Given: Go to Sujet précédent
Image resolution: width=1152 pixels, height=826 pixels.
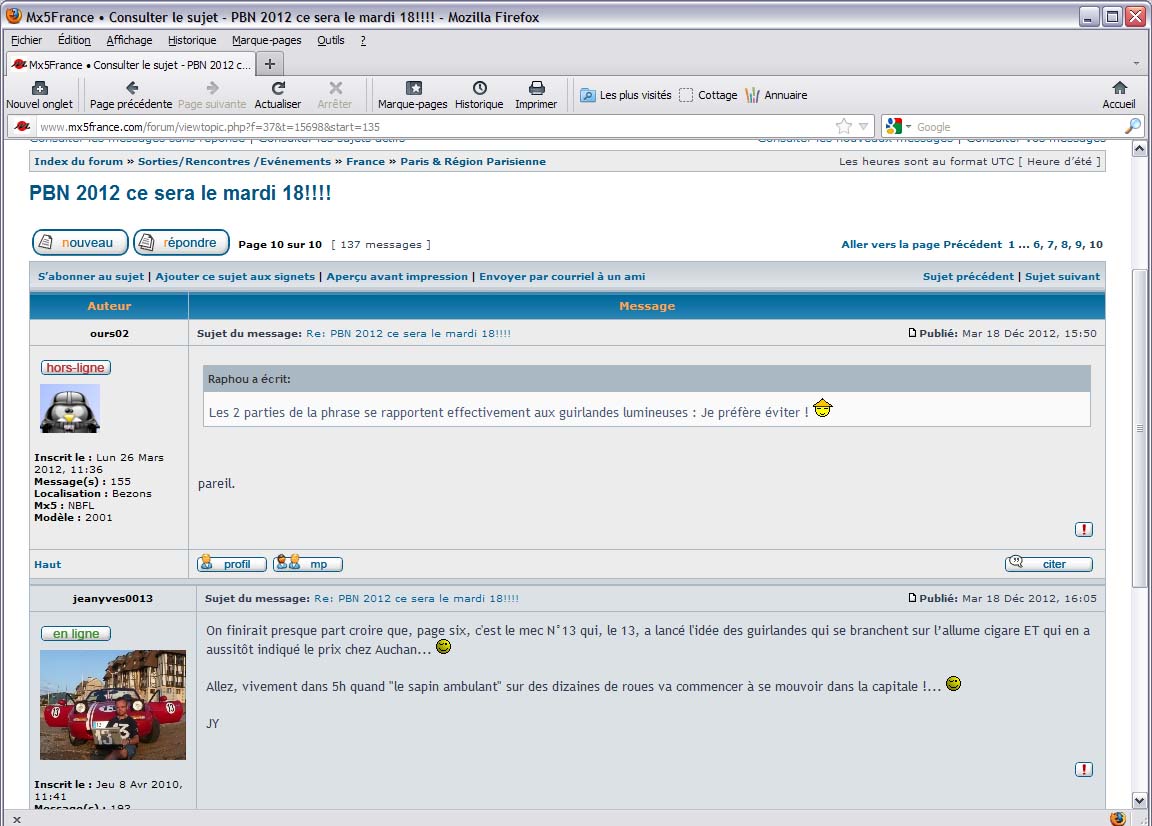Looking at the screenshot, I should 968,276.
